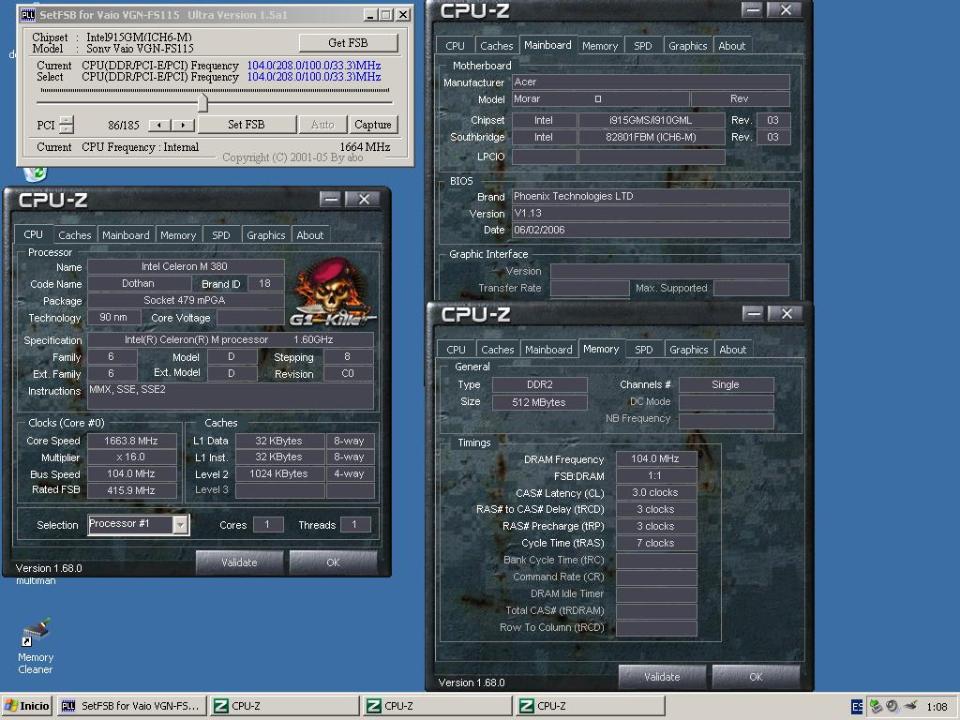Open the ES language indicator in tray
The height and width of the screenshot is (720, 960).
(x=857, y=707)
